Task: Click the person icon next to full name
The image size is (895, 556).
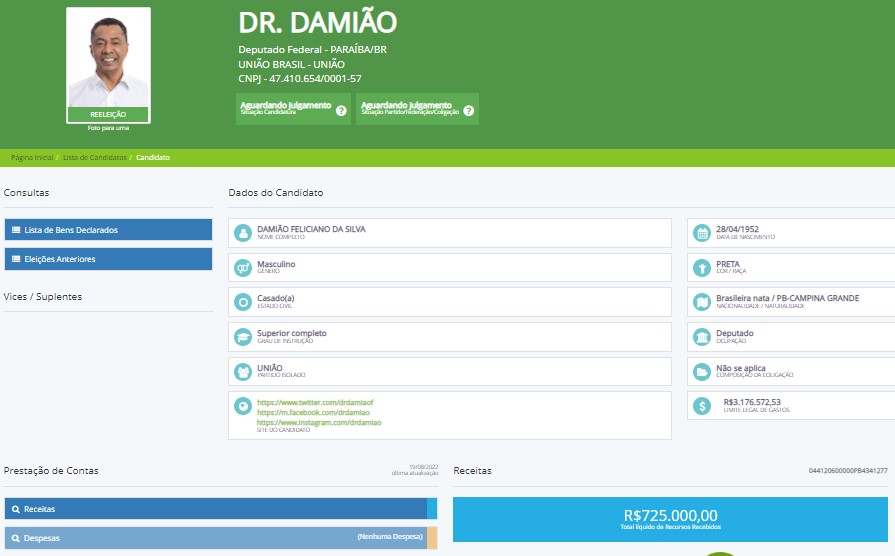Action: (x=242, y=233)
